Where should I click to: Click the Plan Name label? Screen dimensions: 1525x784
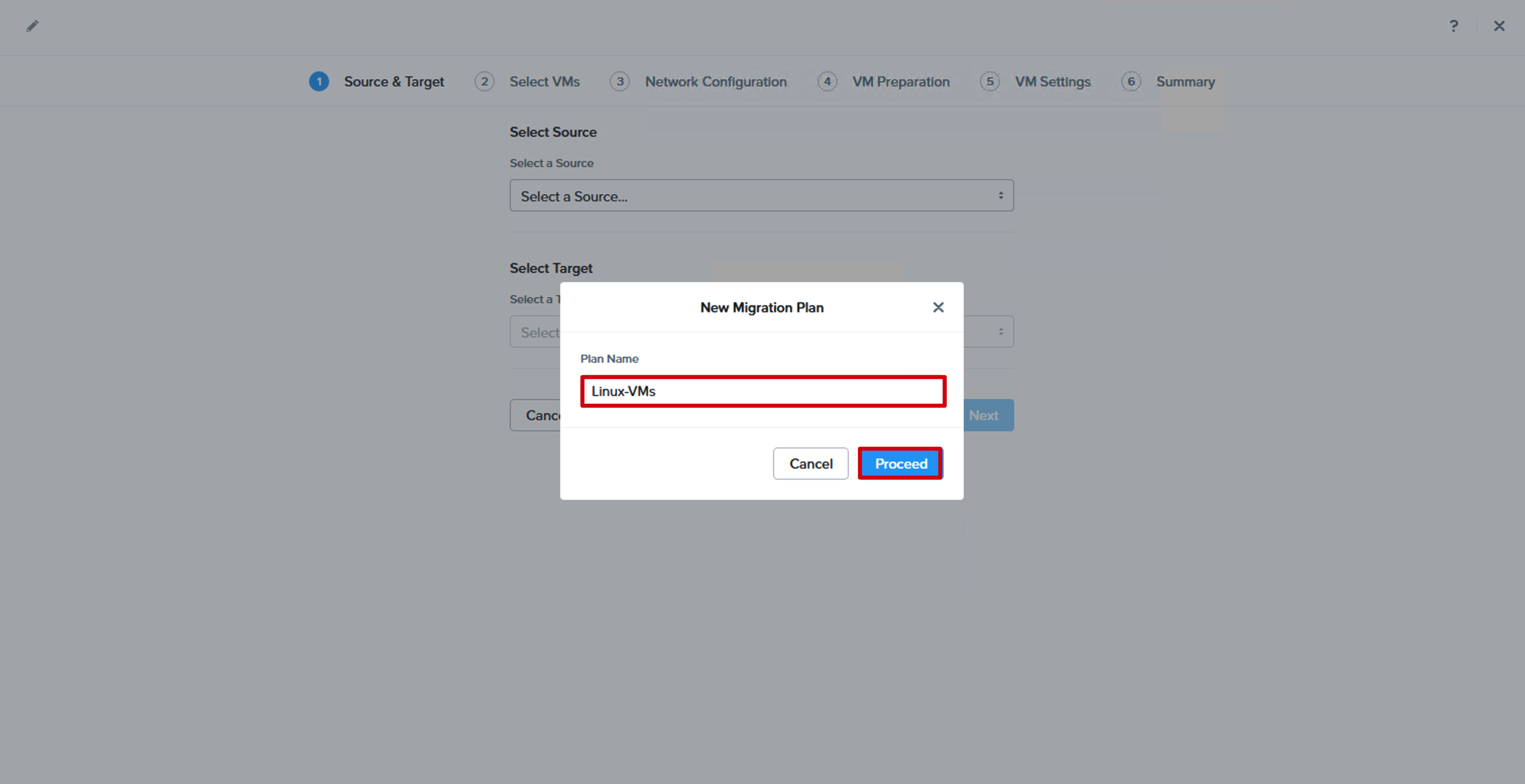click(x=609, y=359)
